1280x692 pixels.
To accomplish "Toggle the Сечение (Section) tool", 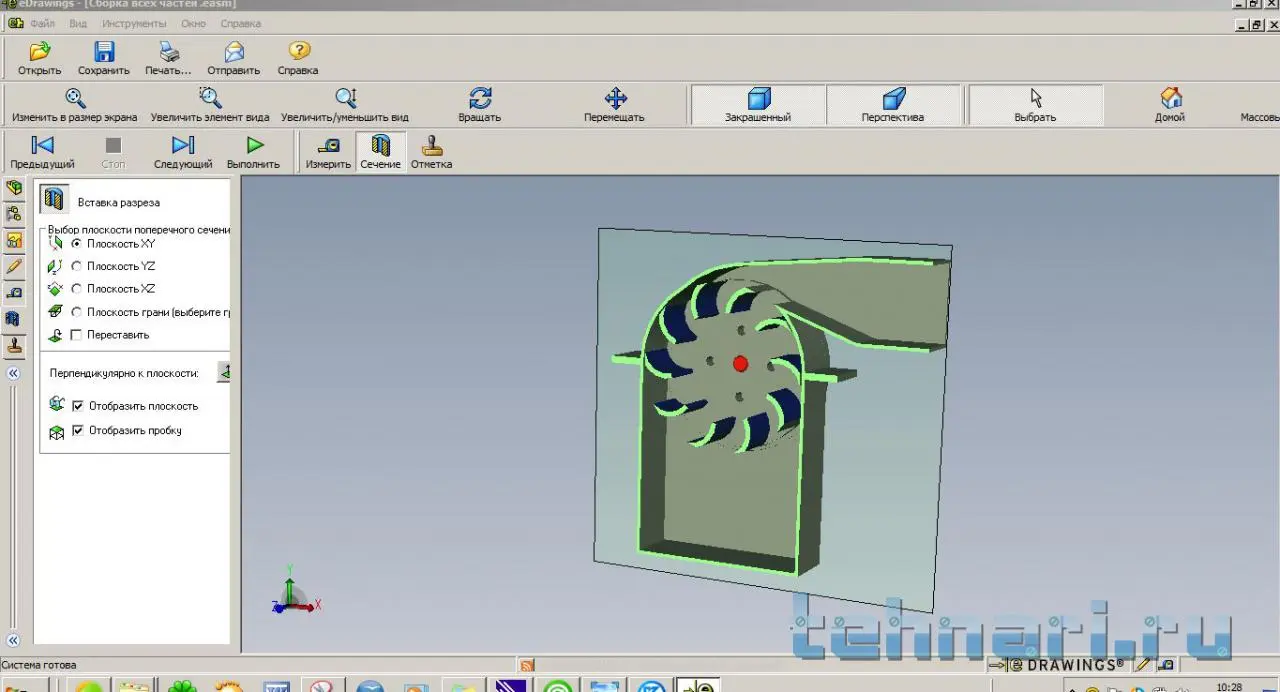I will pyautogui.click(x=381, y=151).
